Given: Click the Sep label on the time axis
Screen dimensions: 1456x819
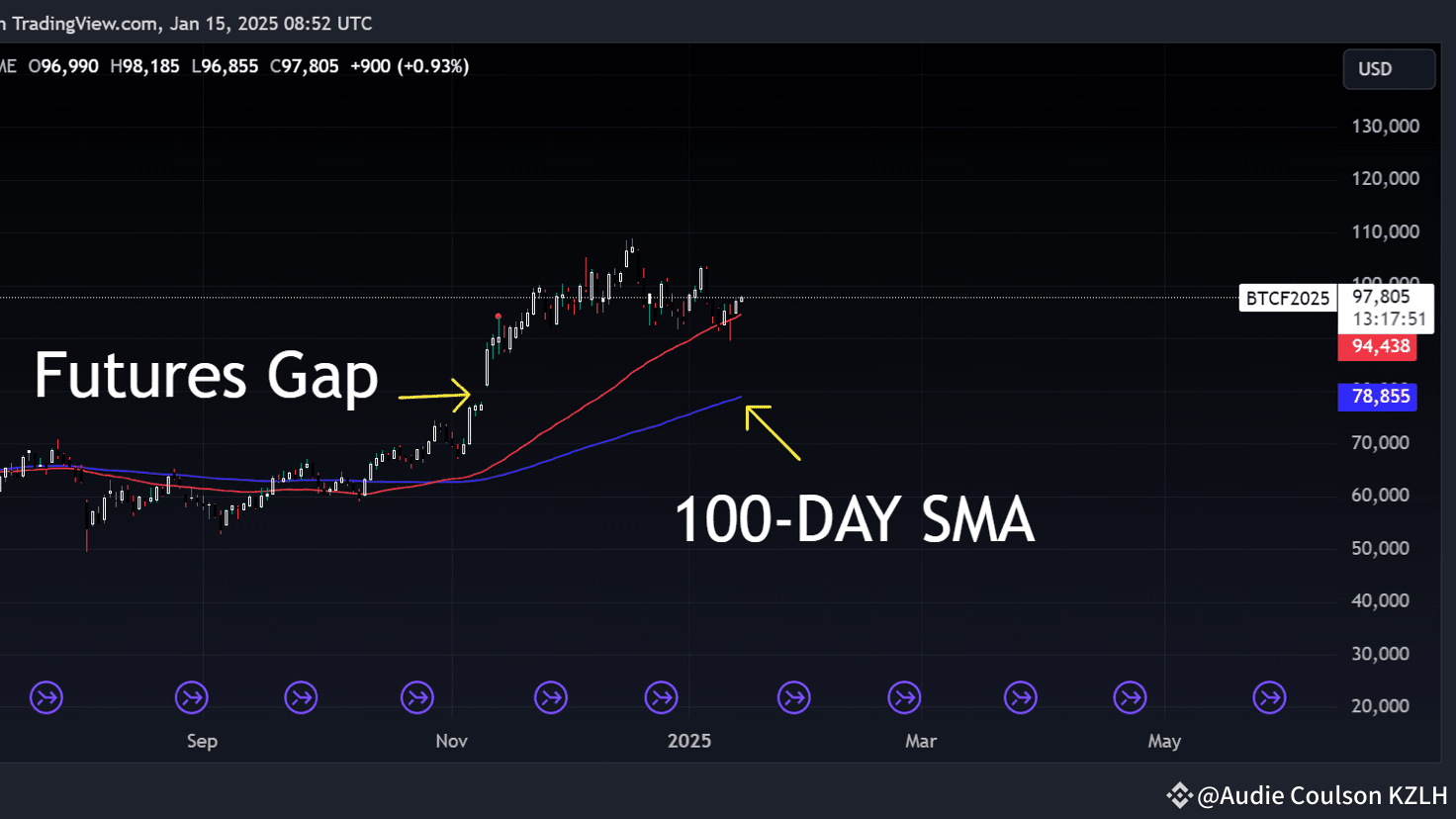Looking at the screenshot, I should pyautogui.click(x=201, y=740).
